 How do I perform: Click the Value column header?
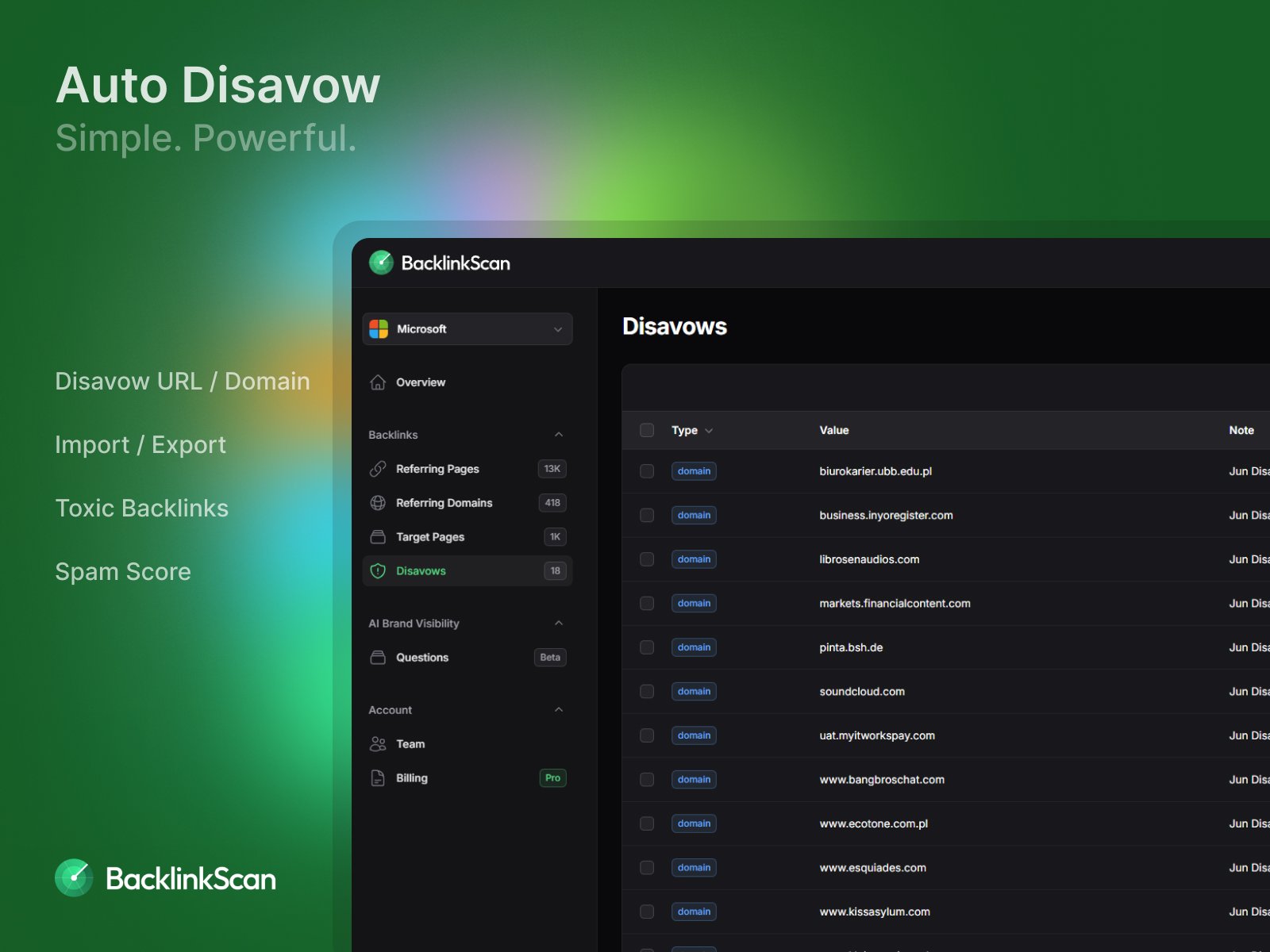[x=834, y=430]
